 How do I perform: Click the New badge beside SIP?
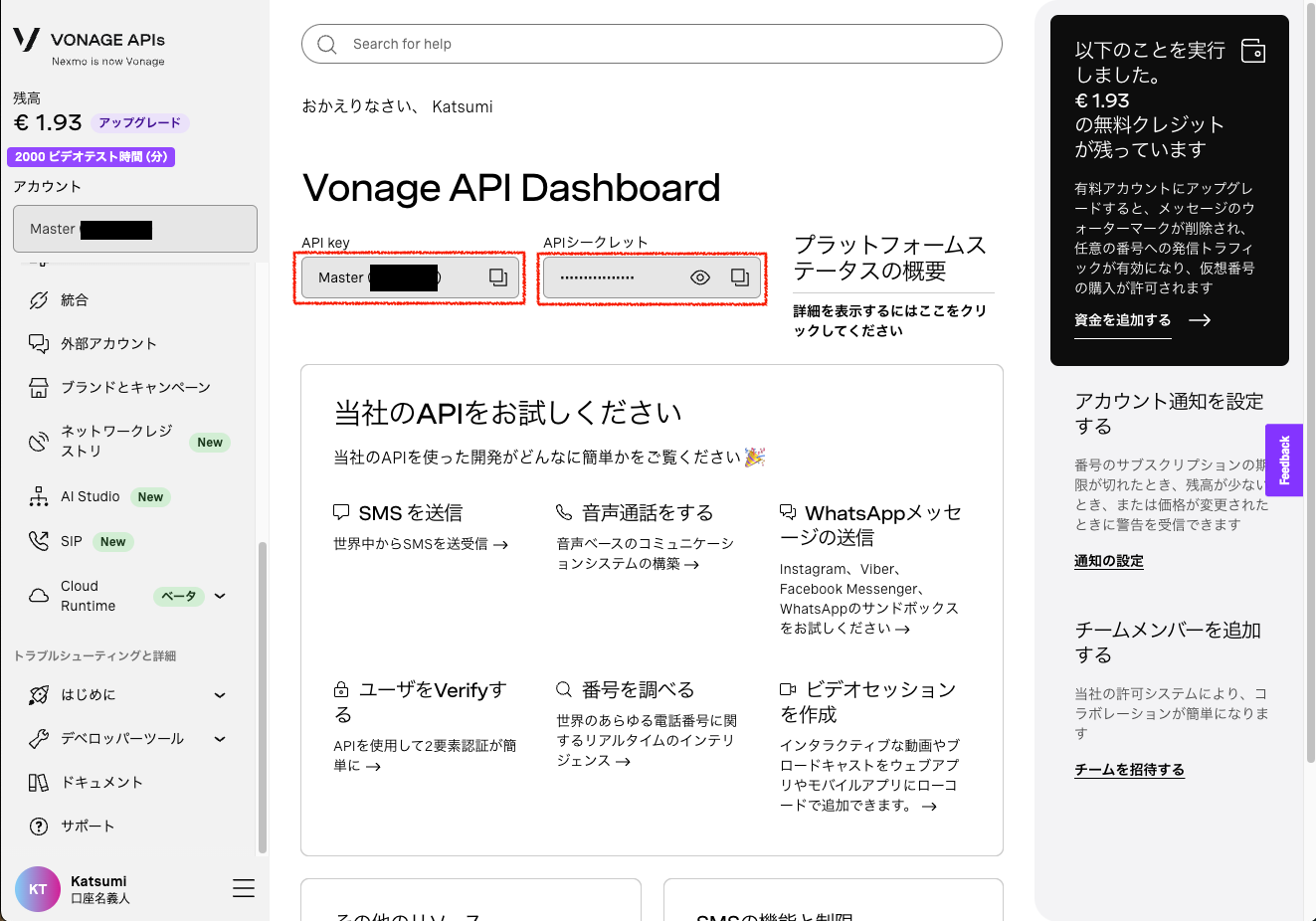tap(113, 542)
